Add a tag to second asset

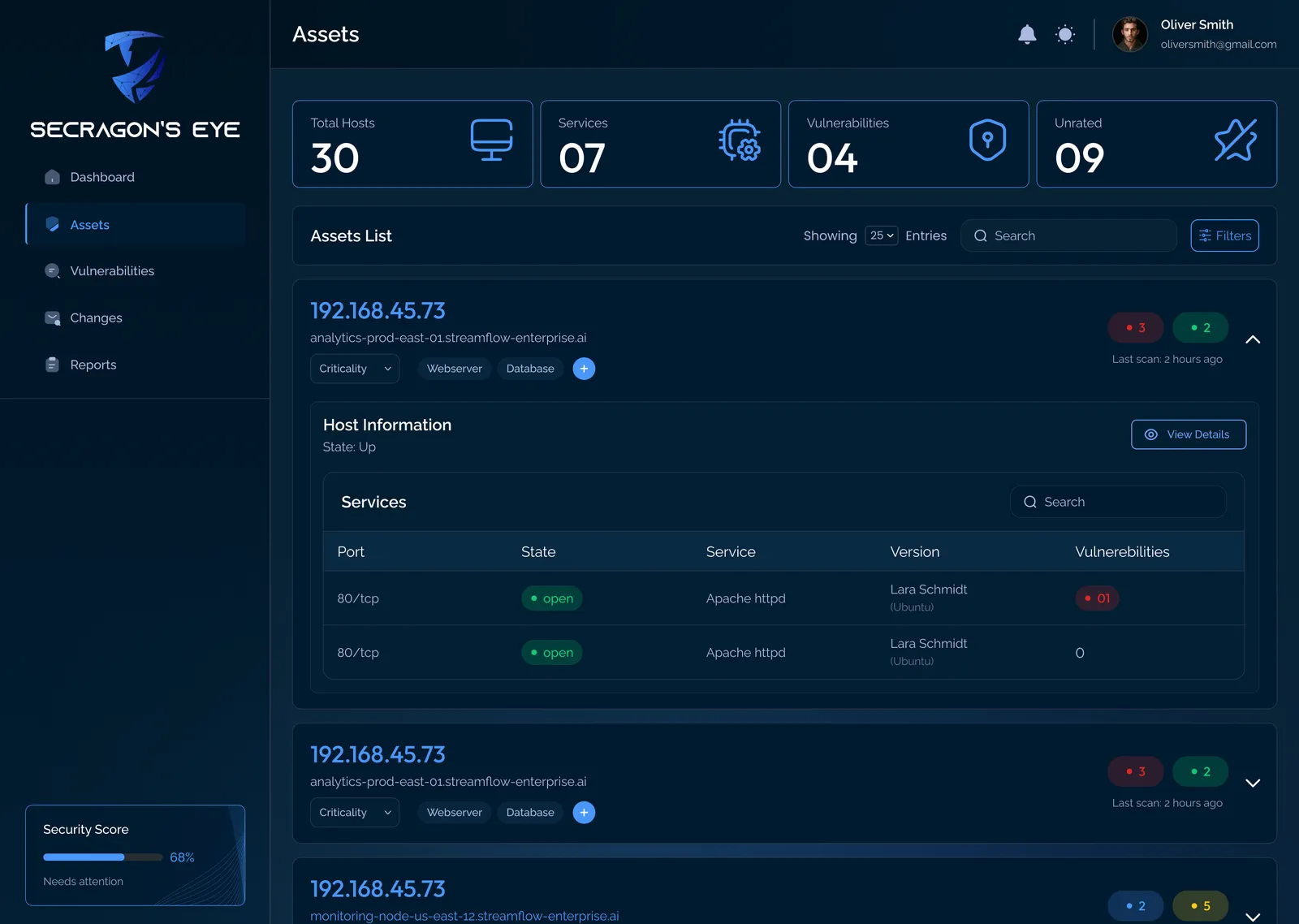click(x=584, y=813)
